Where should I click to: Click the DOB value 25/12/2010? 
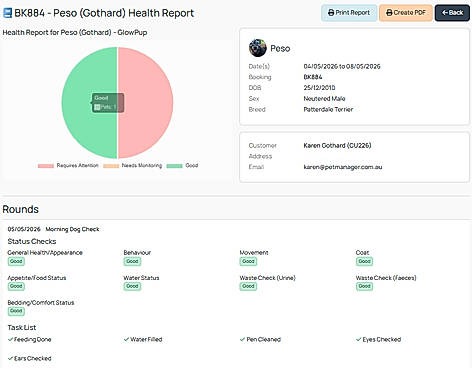point(319,88)
